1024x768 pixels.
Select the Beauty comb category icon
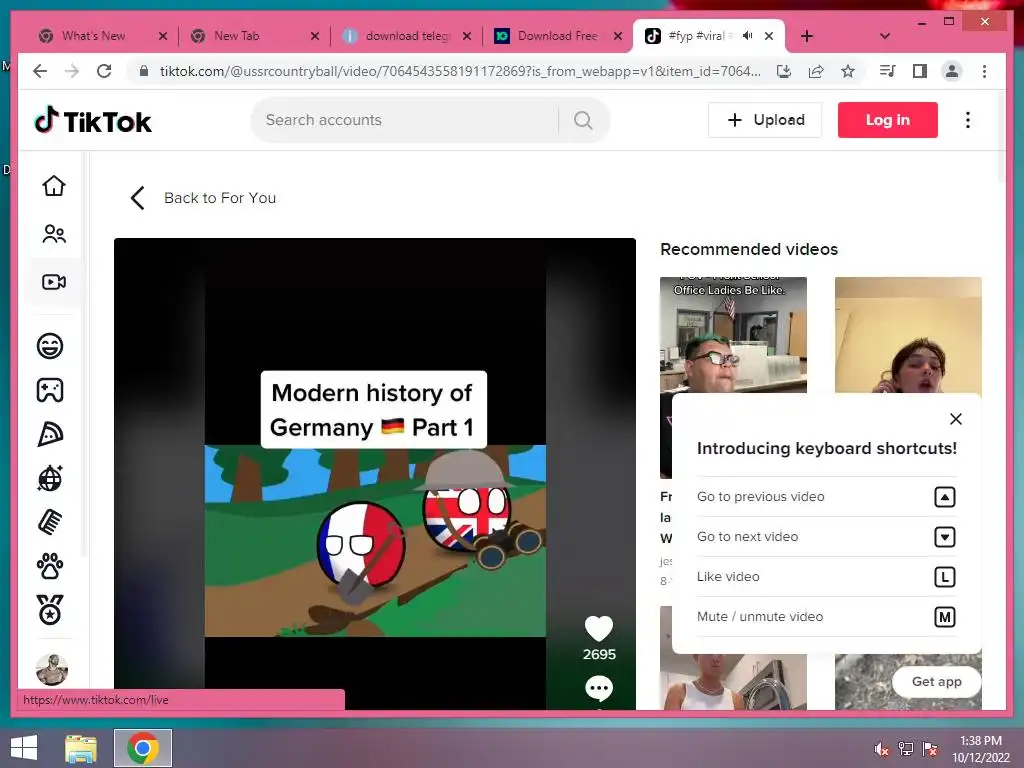50,522
